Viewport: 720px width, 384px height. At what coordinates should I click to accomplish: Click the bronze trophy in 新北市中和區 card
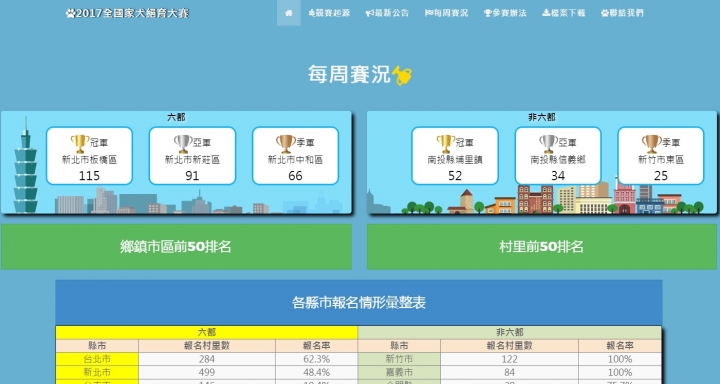[x=286, y=143]
